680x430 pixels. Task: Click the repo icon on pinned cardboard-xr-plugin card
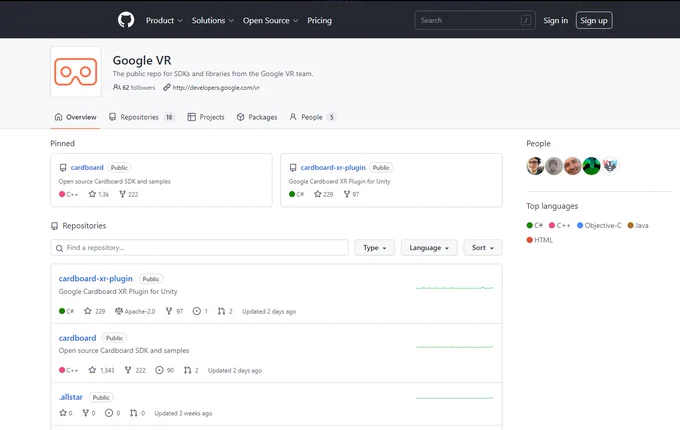[293, 167]
